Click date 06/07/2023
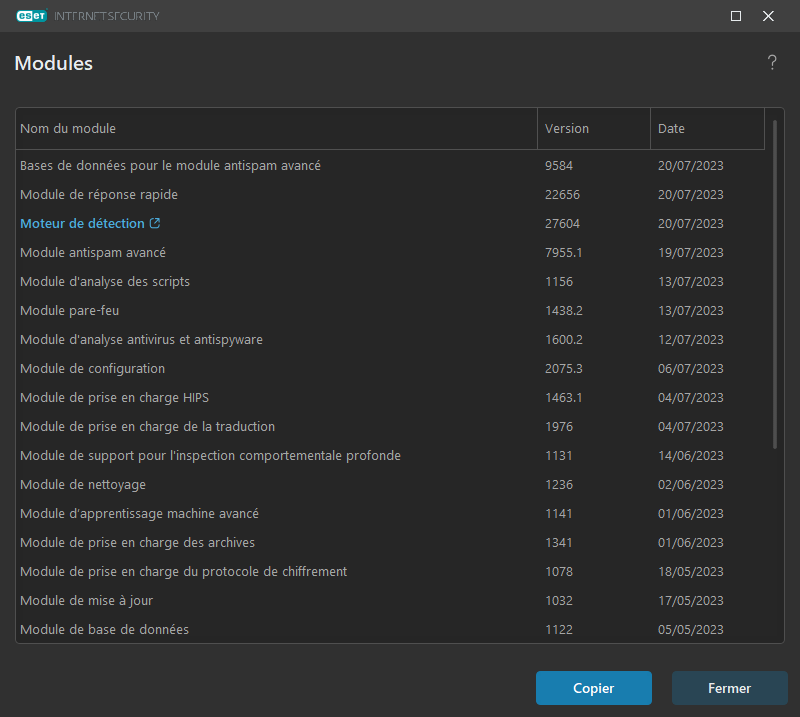 click(690, 368)
